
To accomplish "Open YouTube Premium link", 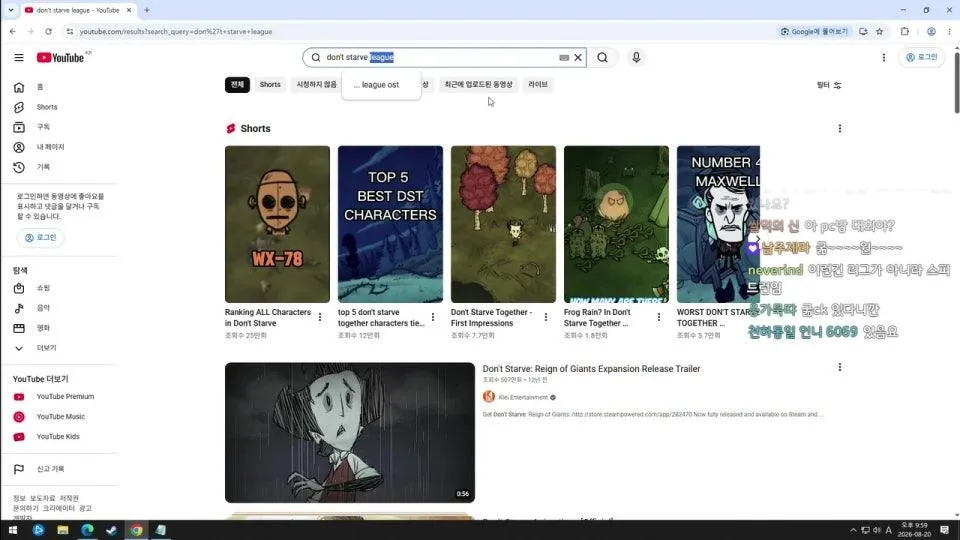I will click(58, 397).
